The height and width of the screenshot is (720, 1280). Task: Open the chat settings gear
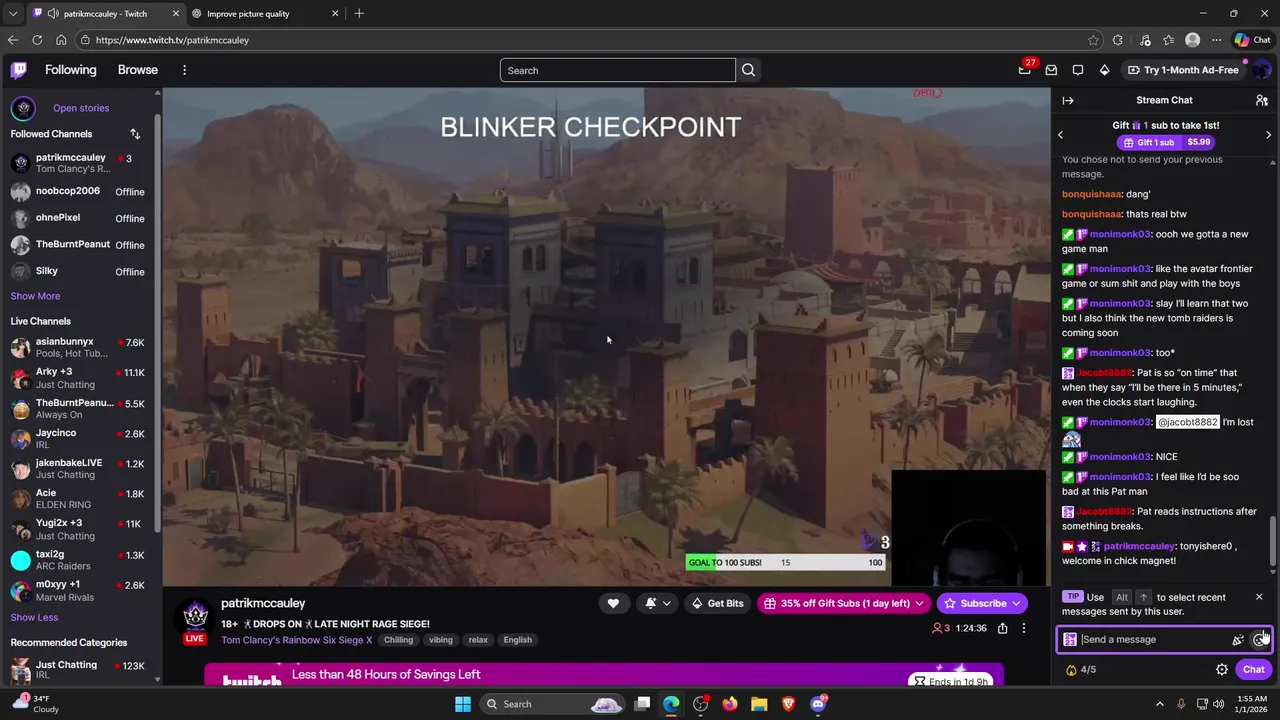pyautogui.click(x=1222, y=669)
